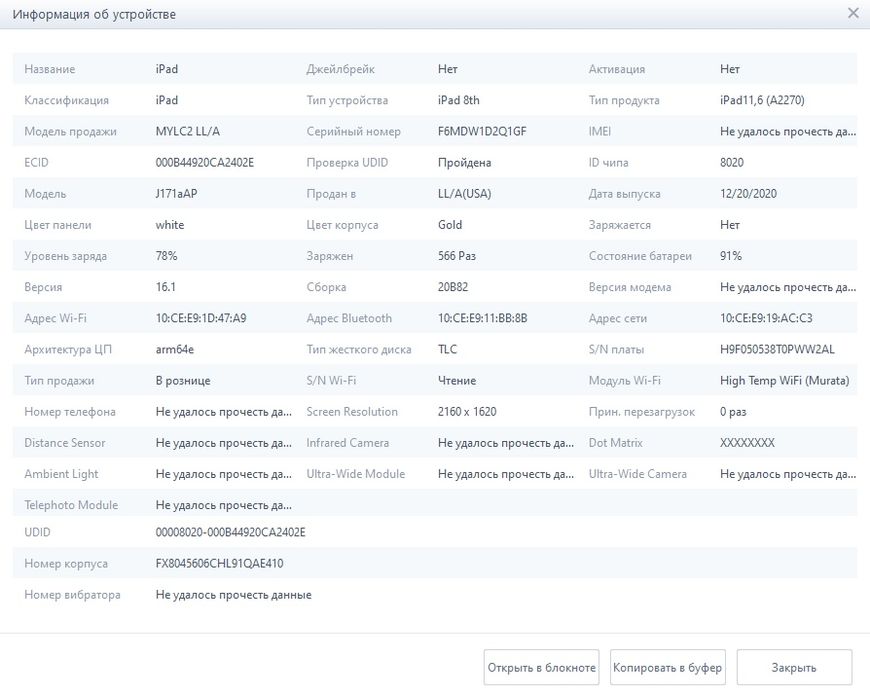
Task: Click manufacture date 12/20/2020
Action: [748, 194]
